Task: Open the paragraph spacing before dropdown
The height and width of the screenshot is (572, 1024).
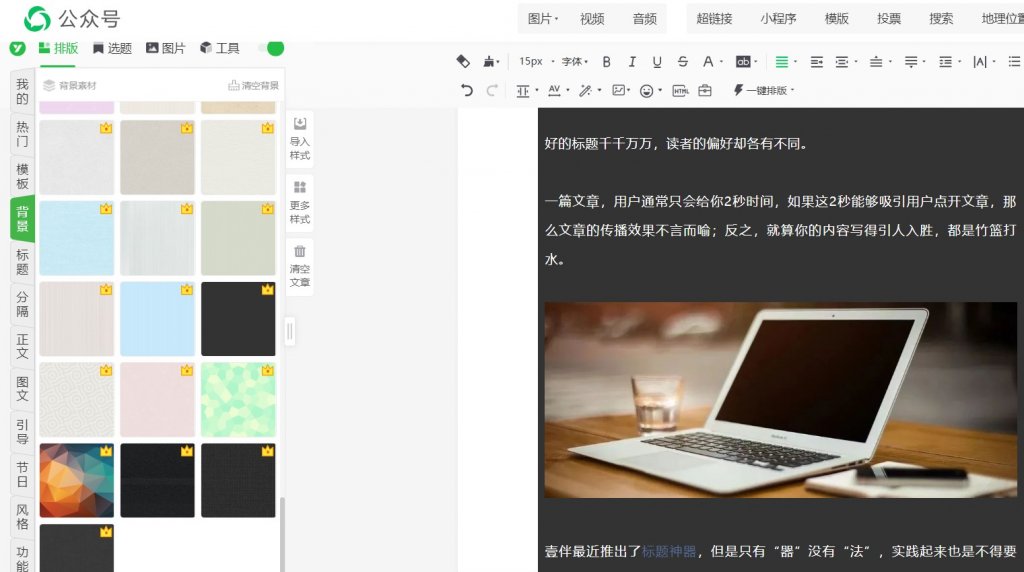Action: coord(880,61)
